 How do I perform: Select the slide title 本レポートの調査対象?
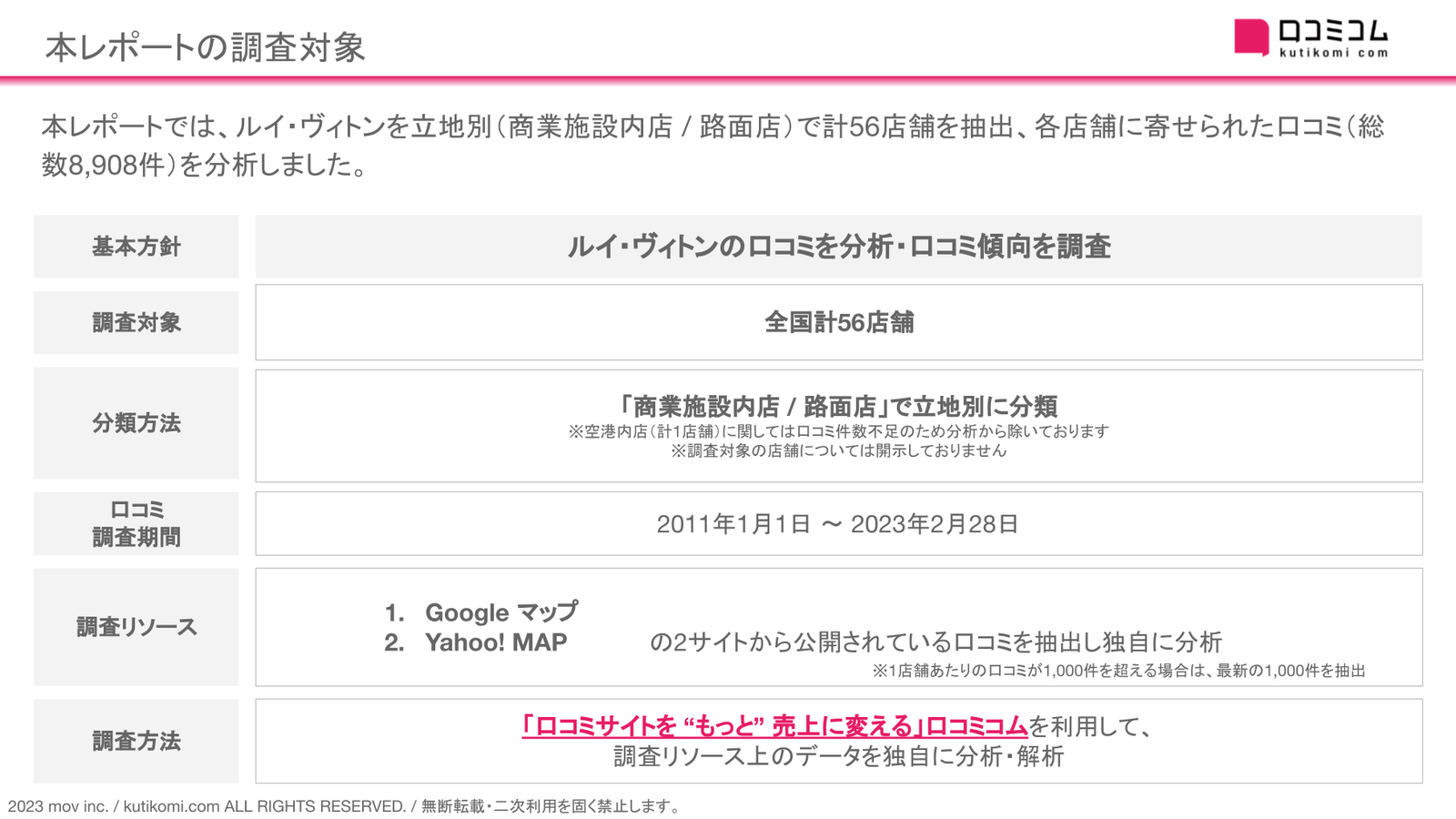pos(206,47)
